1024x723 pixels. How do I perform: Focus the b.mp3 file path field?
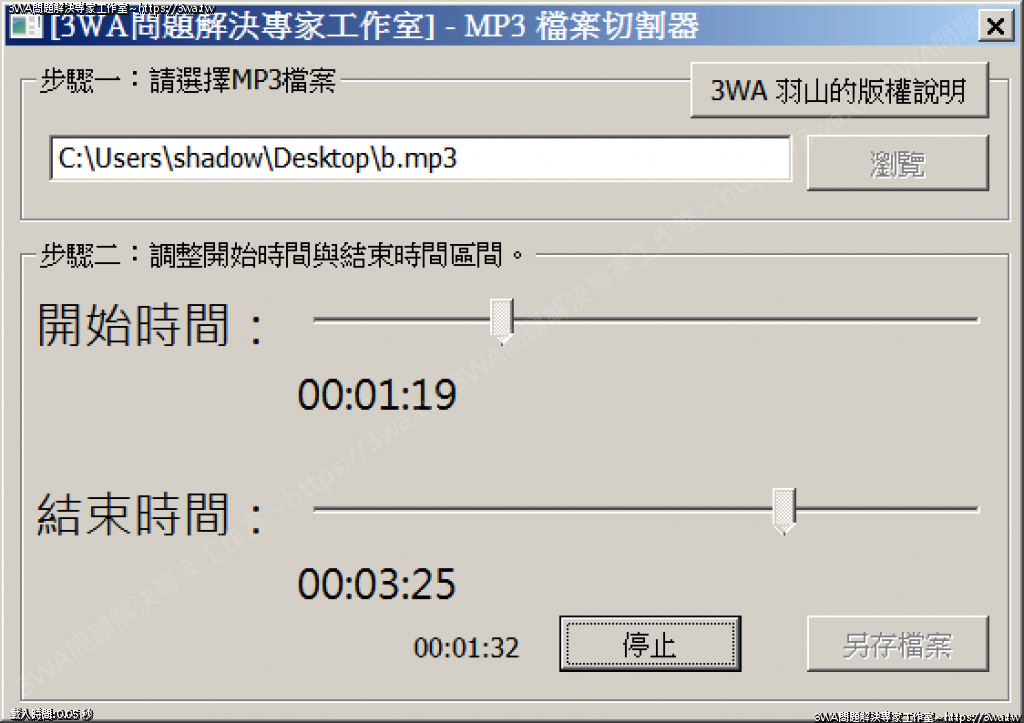coord(420,159)
